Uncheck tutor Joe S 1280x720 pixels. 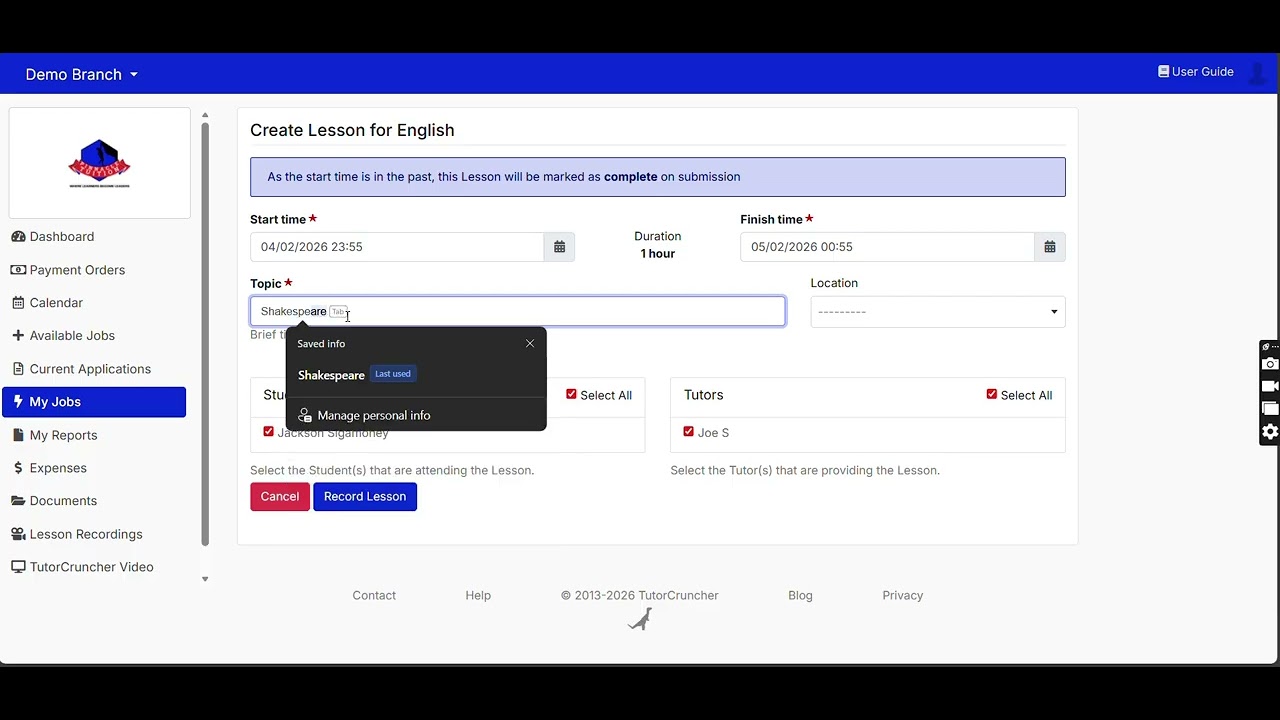[x=688, y=432]
